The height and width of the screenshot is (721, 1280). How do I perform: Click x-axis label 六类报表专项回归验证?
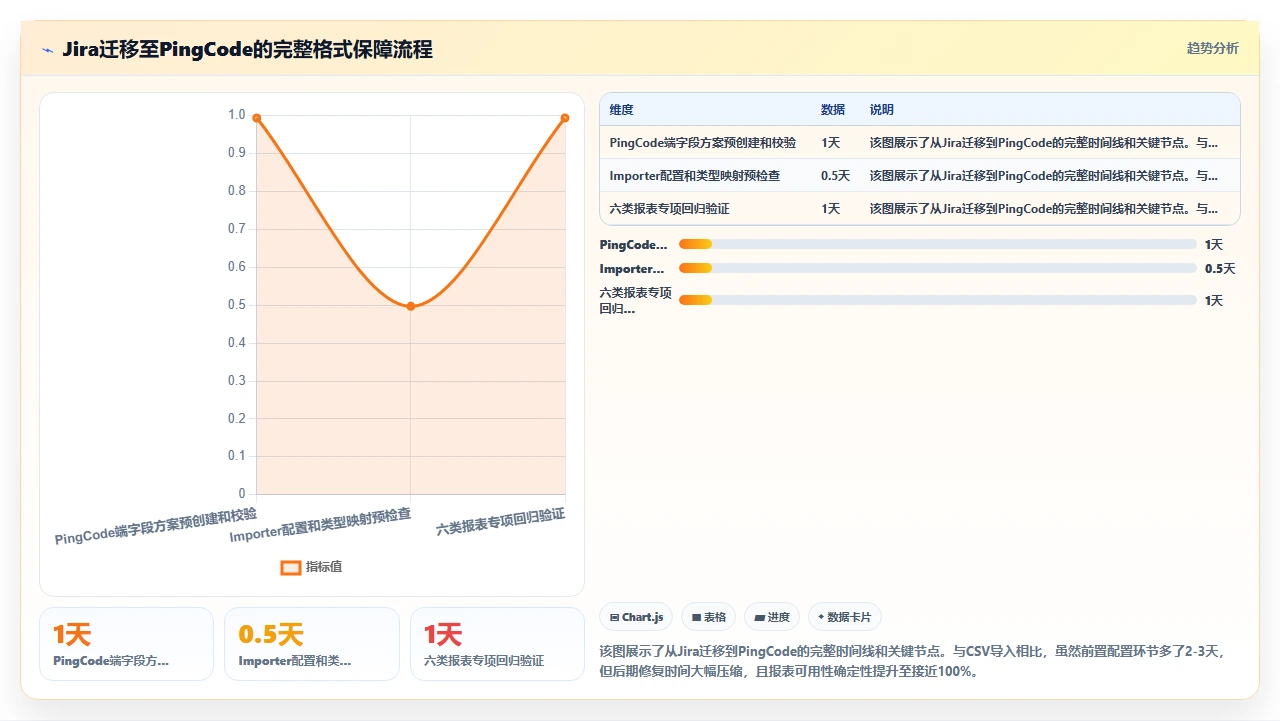pos(500,523)
